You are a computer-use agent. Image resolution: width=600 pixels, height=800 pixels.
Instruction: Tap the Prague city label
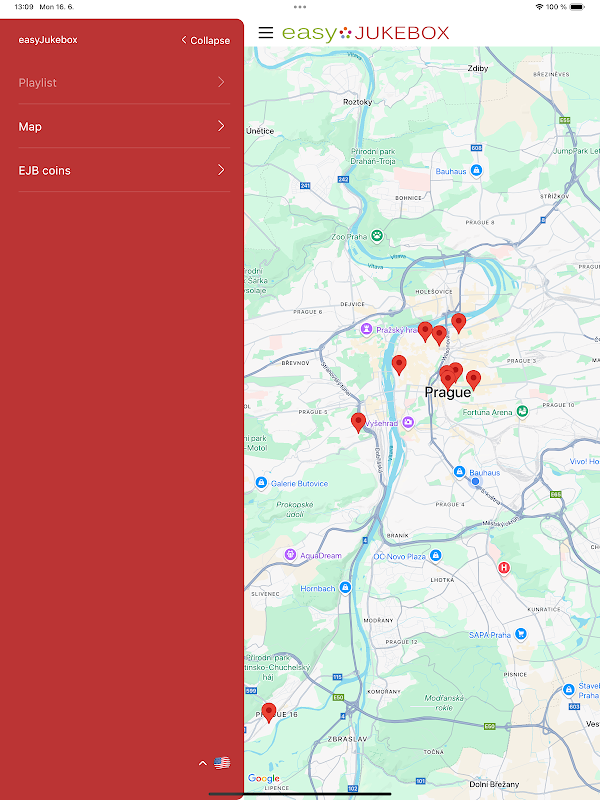pos(448,392)
